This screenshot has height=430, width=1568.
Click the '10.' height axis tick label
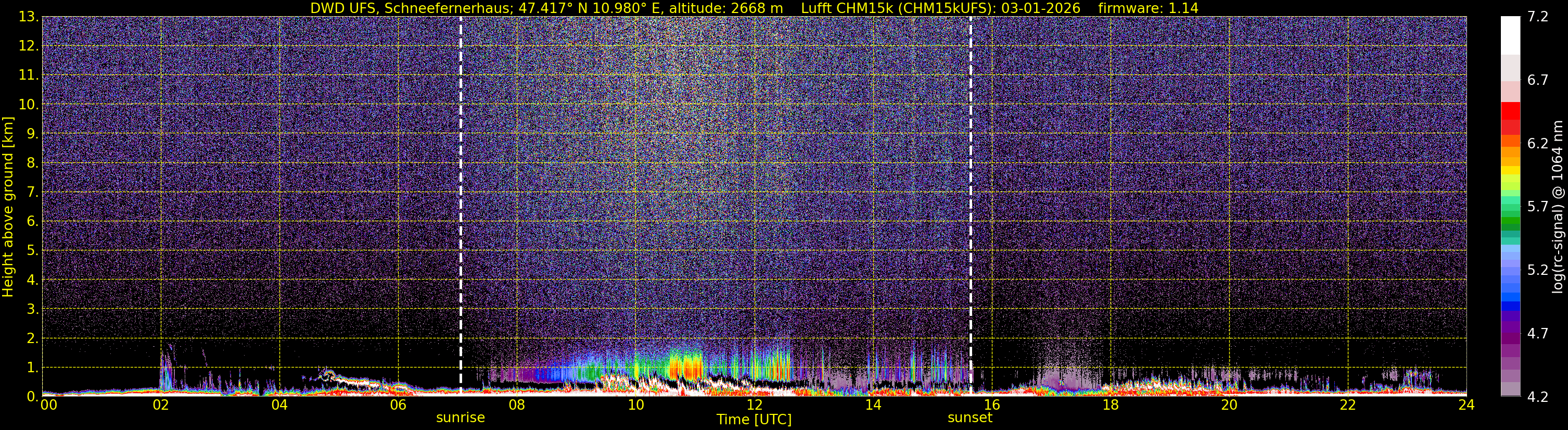click(29, 105)
